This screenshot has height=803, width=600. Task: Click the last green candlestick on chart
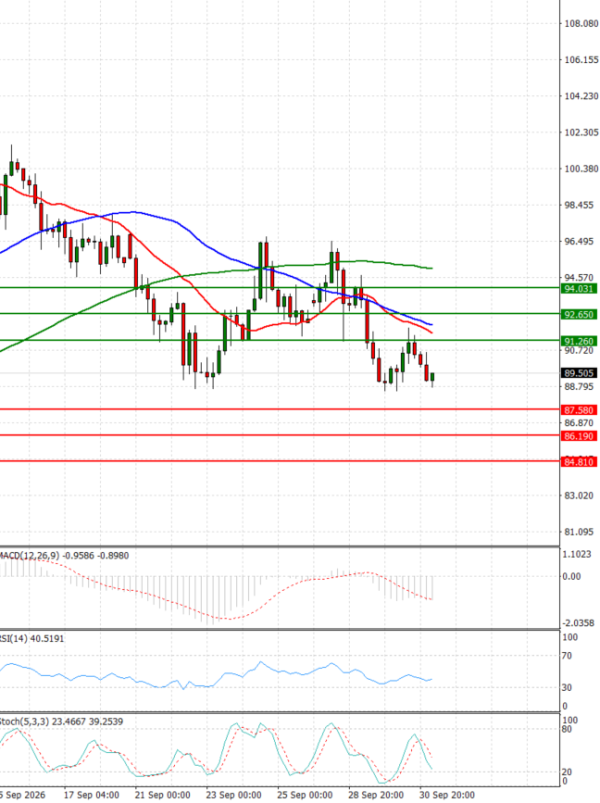(433, 377)
